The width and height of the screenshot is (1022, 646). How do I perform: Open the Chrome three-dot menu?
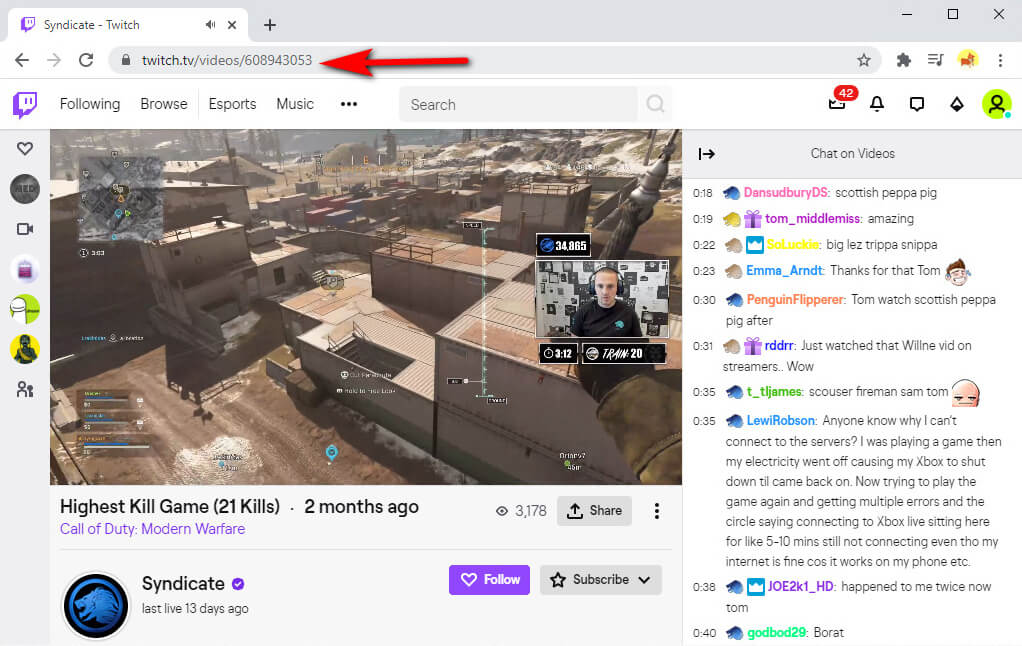pyautogui.click(x=1000, y=60)
